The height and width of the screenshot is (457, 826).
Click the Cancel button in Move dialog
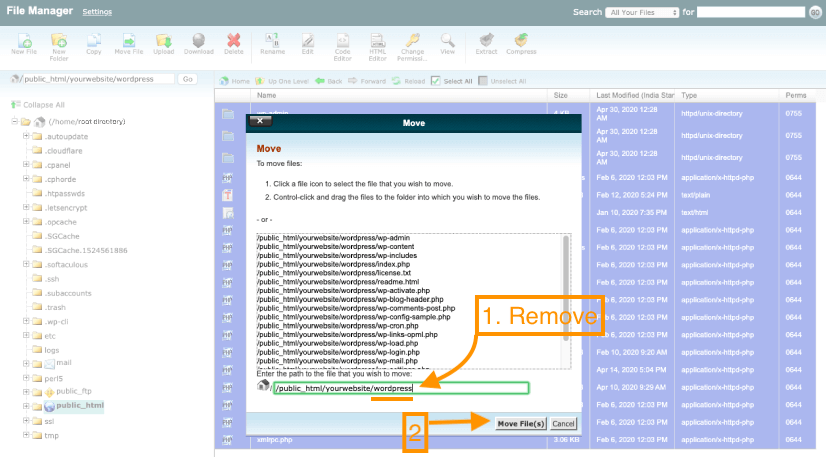563,424
